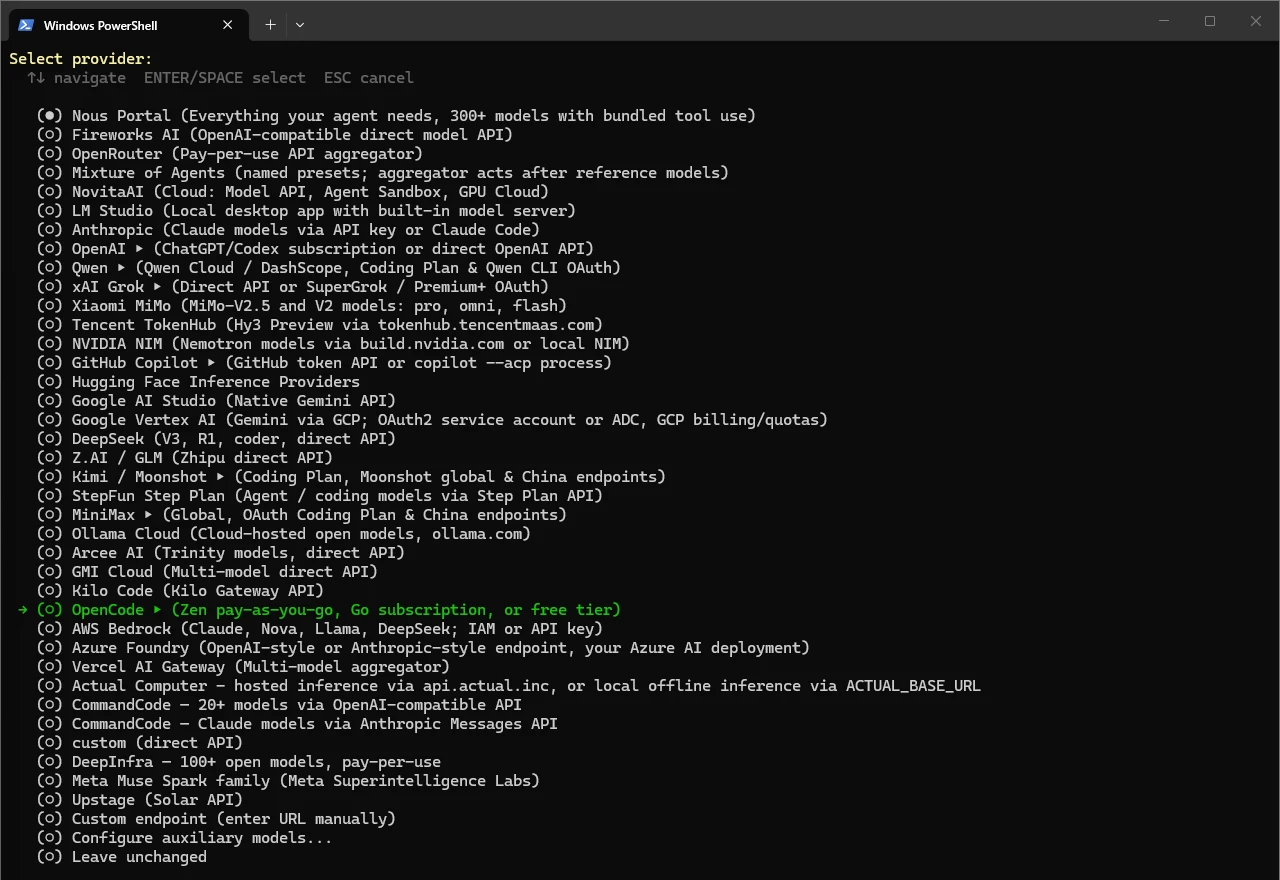This screenshot has height=880, width=1280.
Task: Open the new-tab profile dropdown chevron
Action: [299, 25]
